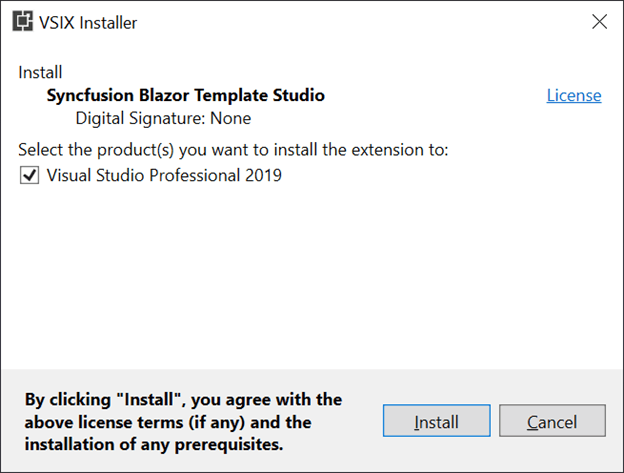Click the blank white area below product list
The width and height of the screenshot is (624, 473).
310,270
